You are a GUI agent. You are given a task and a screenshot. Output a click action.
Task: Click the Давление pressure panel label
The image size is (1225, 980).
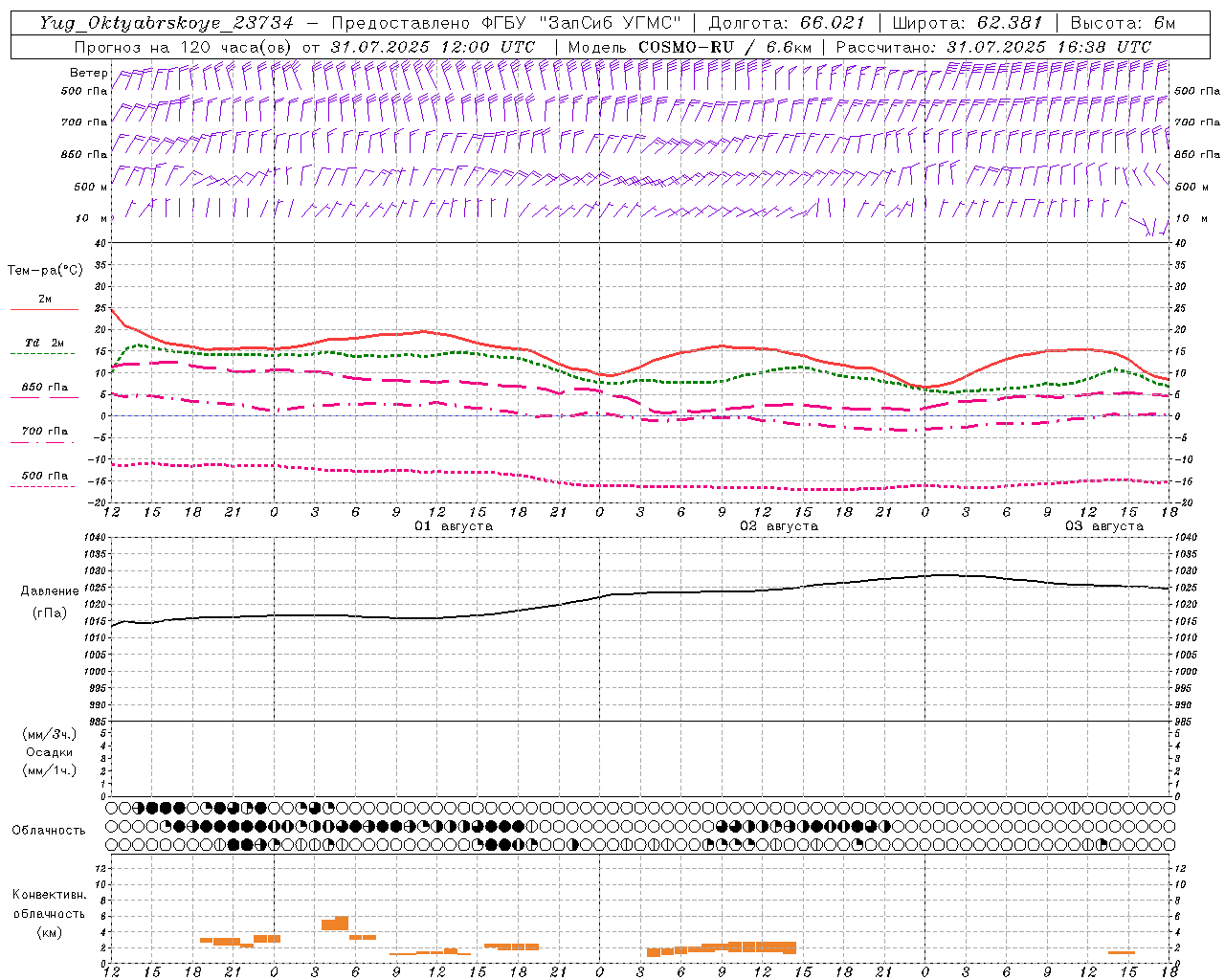[50, 591]
